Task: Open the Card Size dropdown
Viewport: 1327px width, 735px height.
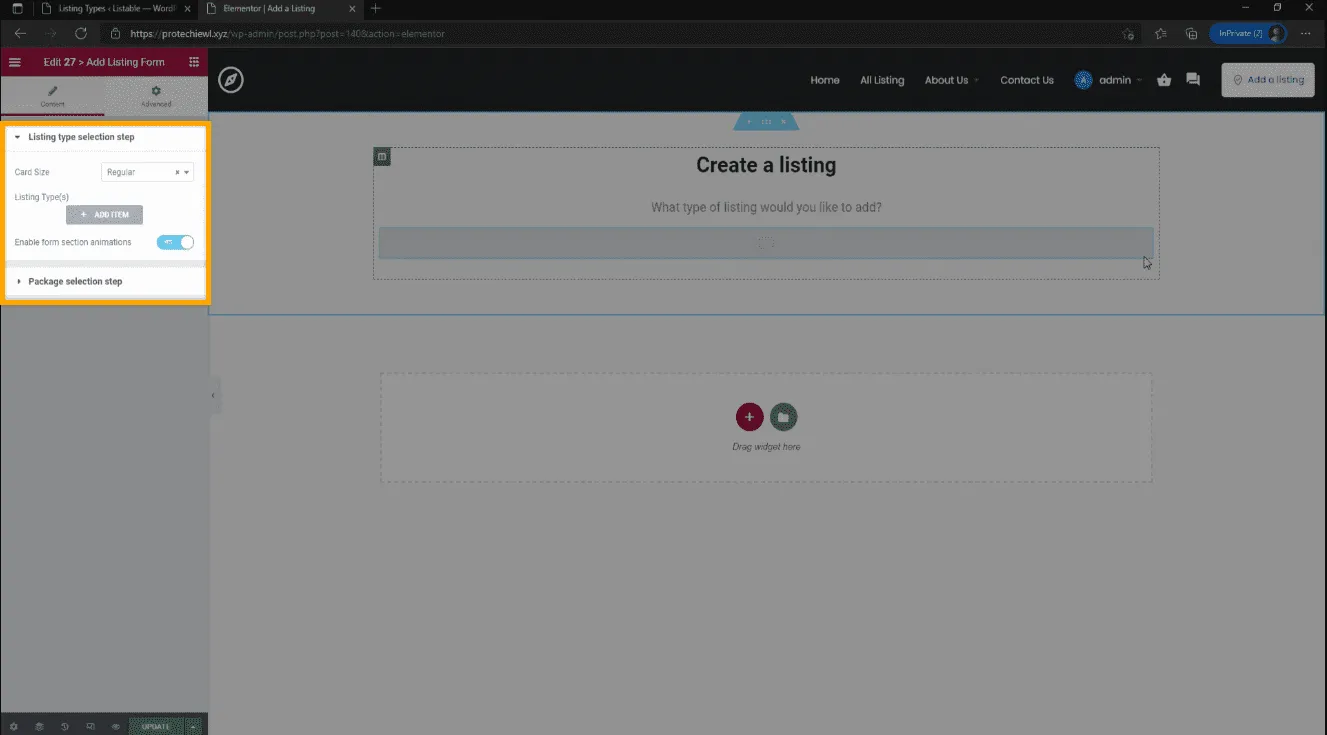Action: pos(147,172)
